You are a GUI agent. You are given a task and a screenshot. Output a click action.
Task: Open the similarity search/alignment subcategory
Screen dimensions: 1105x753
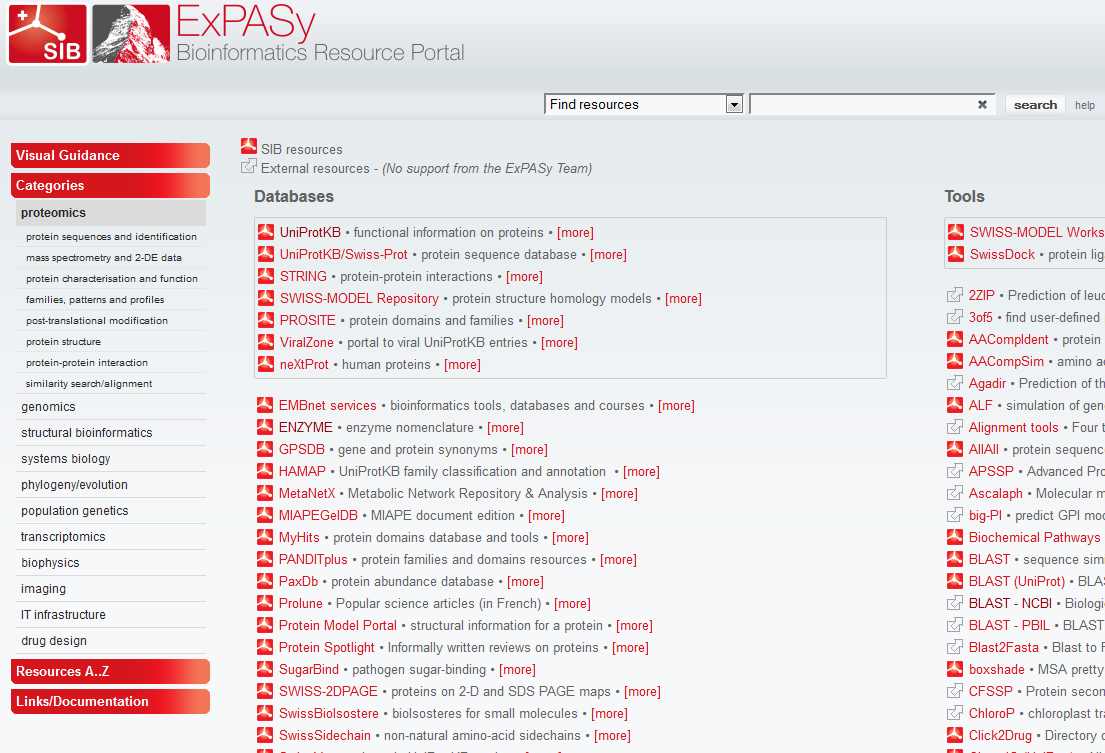click(x=89, y=384)
